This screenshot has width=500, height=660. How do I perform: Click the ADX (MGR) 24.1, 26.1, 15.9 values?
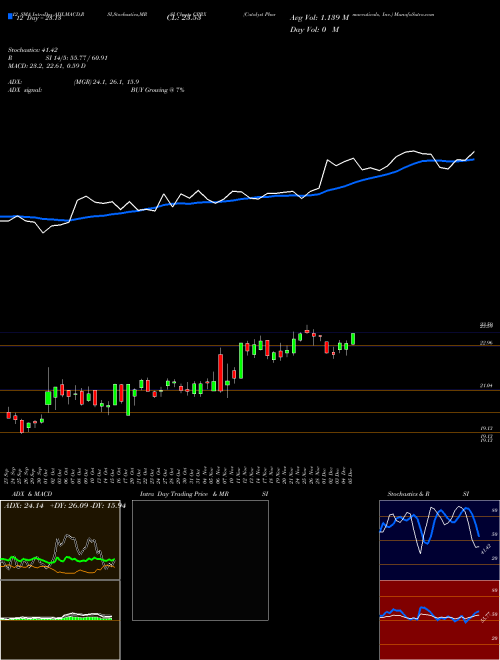pos(106,82)
